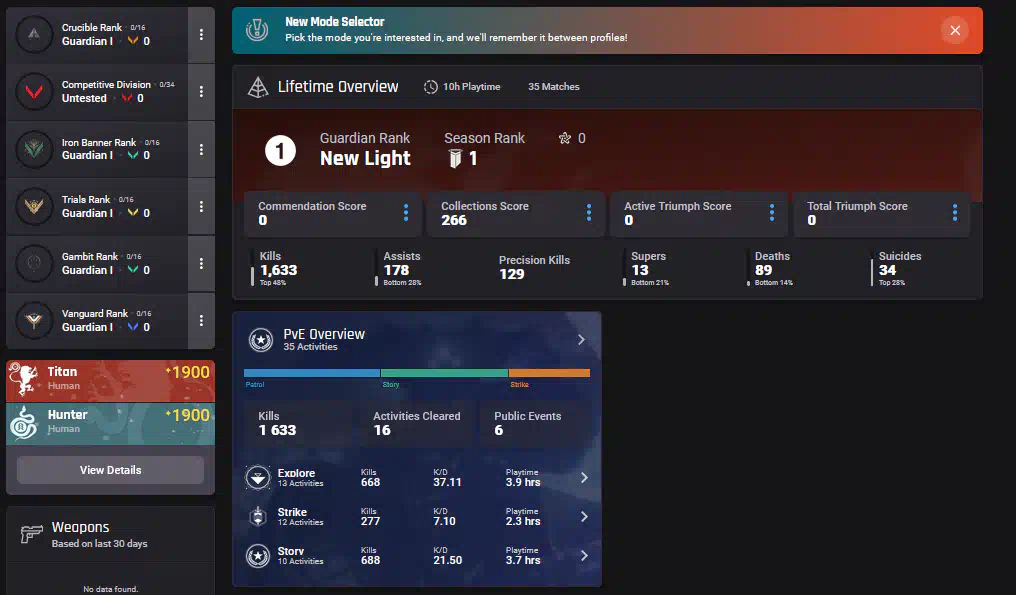
Task: Click the Supers 13 stat
Action: pyautogui.click(x=647, y=268)
